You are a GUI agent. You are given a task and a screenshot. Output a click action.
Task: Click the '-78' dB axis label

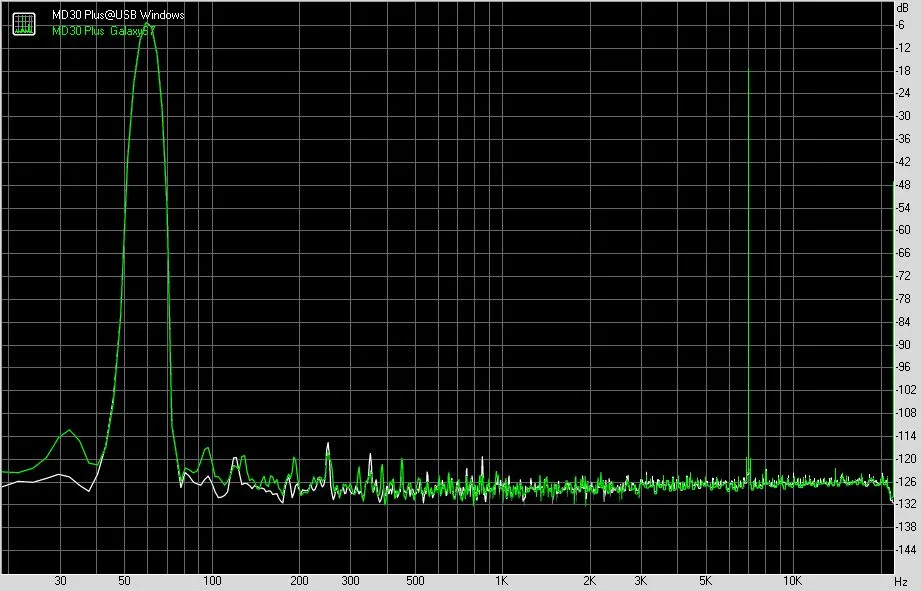(x=903, y=298)
